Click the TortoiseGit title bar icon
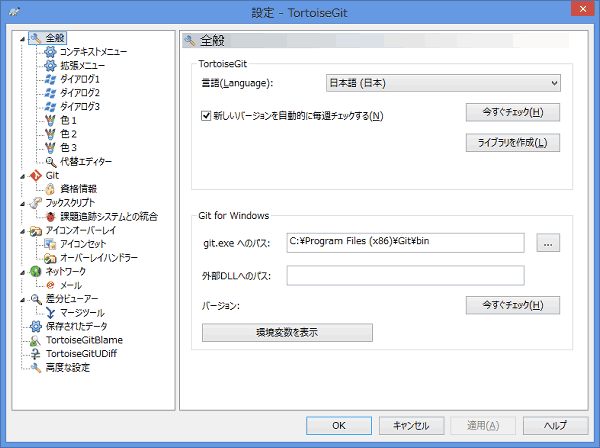Screen dimensions: 600x448 pyautogui.click(x=14, y=12)
